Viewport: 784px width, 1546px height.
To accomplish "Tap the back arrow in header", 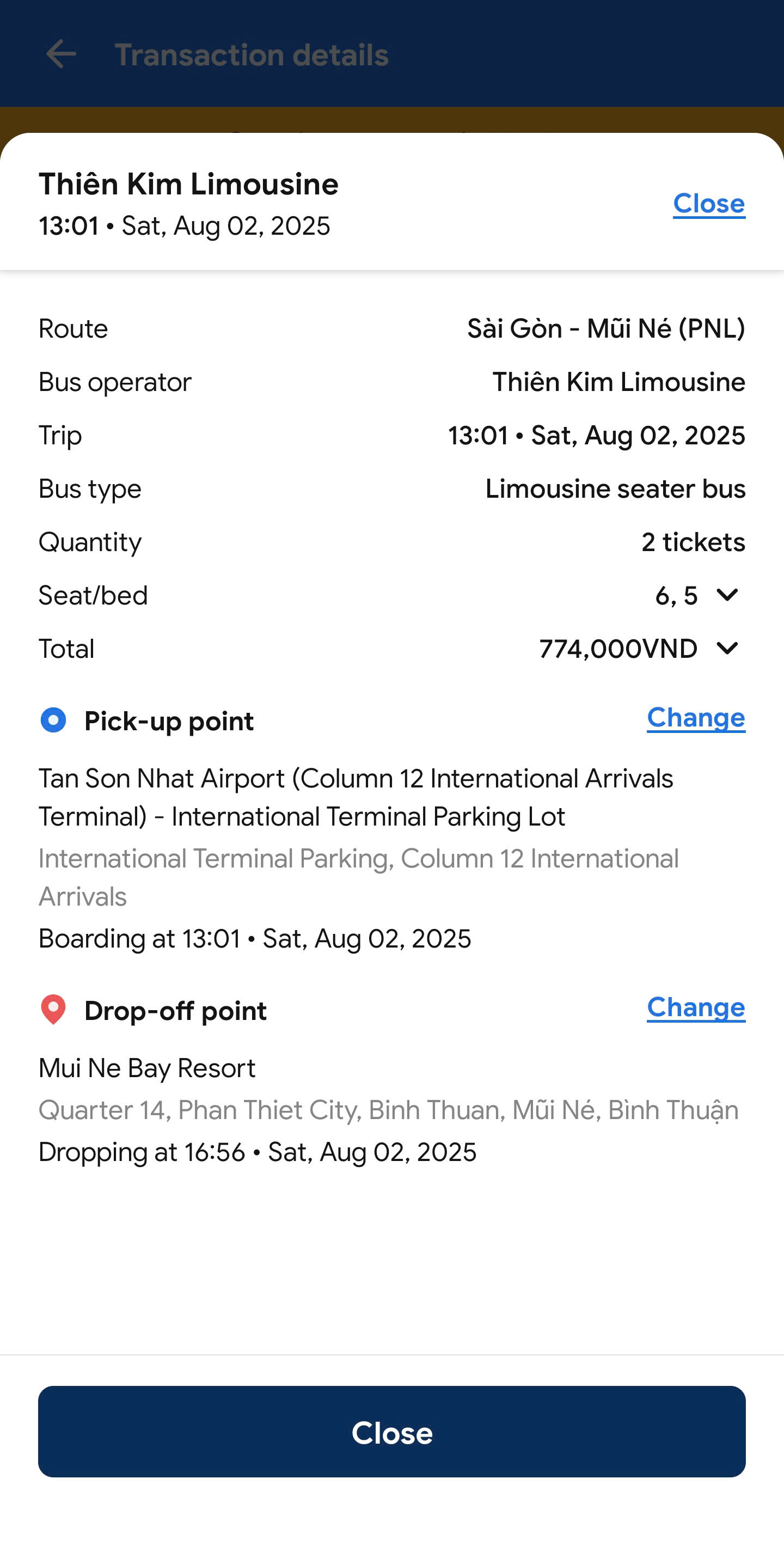I will coord(61,54).
